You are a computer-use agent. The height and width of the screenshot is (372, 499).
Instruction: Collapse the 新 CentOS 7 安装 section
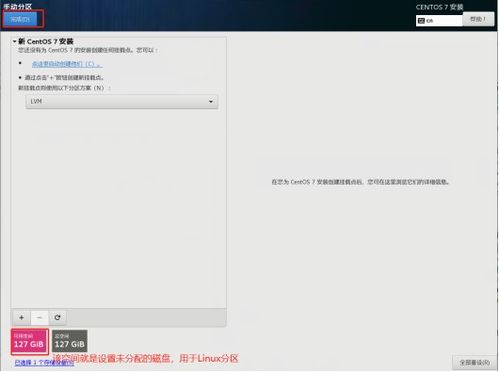coord(15,41)
